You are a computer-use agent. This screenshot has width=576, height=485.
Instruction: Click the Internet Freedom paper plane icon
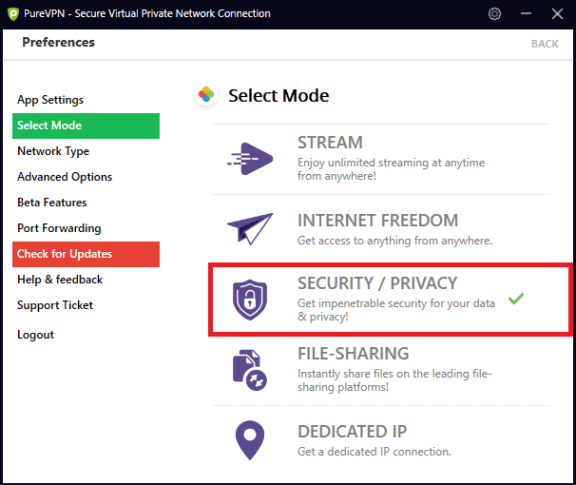coord(250,229)
